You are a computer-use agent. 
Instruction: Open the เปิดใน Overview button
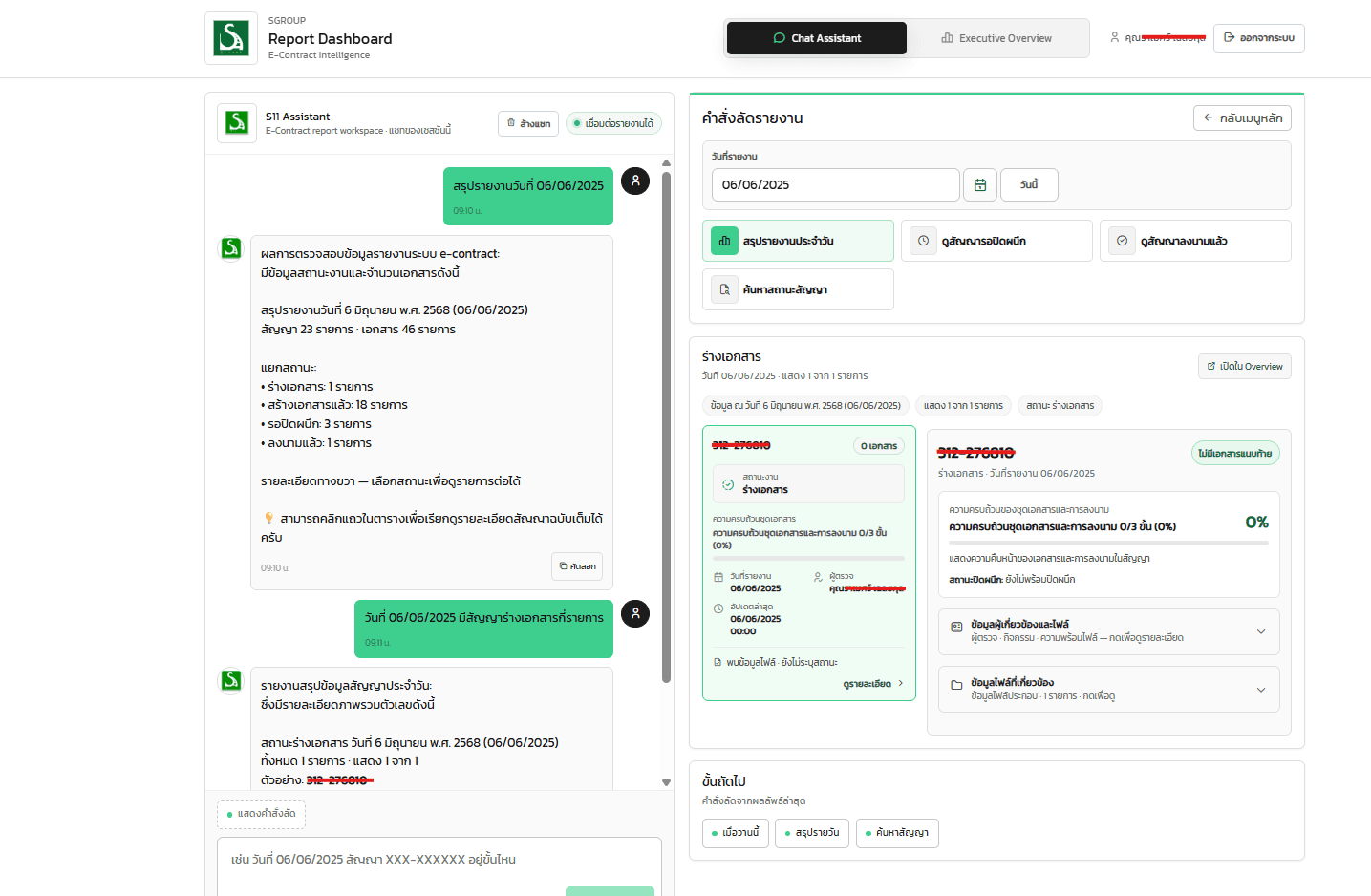click(x=1245, y=367)
